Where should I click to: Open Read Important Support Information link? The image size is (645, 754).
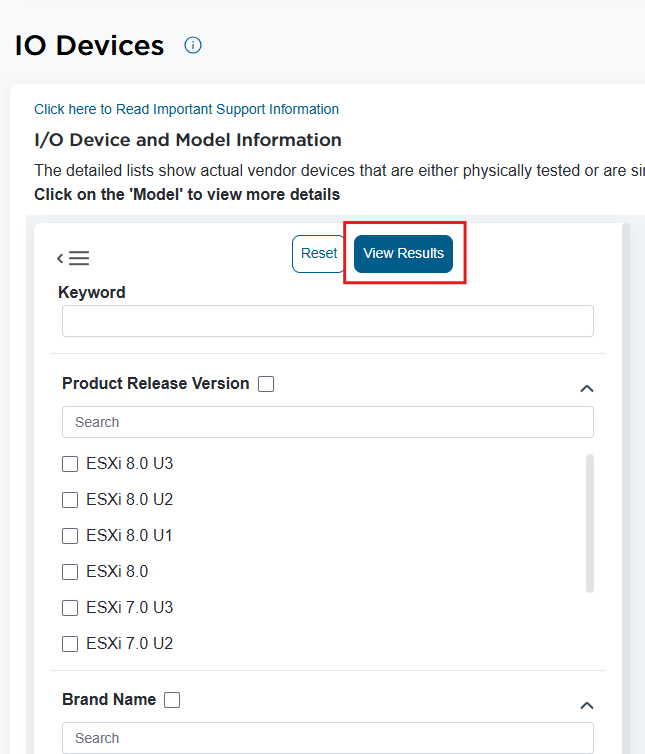(186, 109)
